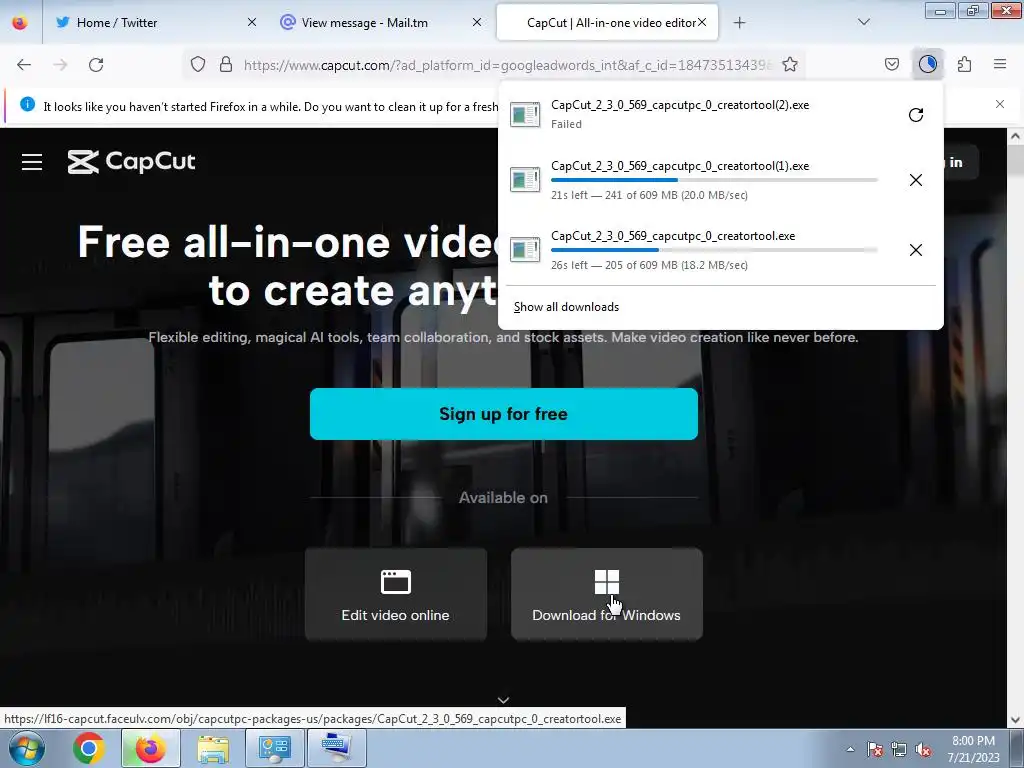
Task: Open the Extensions puzzle icon
Action: pos(965,64)
